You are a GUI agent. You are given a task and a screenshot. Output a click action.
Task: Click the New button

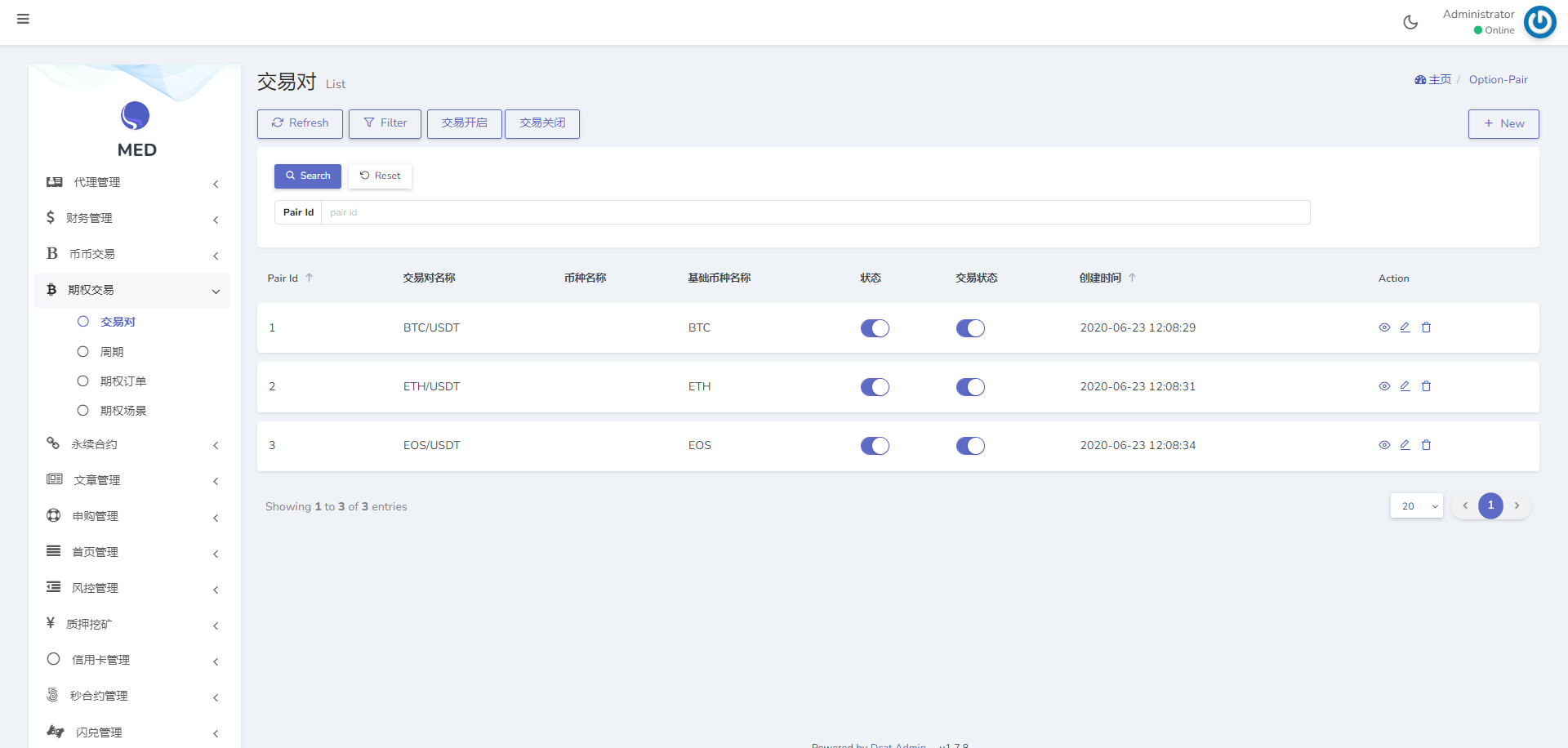coord(1503,124)
